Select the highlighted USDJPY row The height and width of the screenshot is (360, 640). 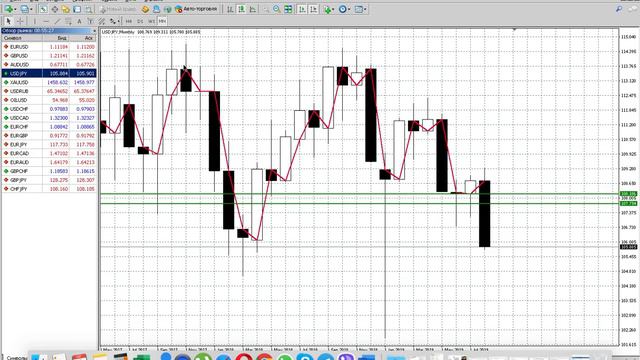pos(49,73)
